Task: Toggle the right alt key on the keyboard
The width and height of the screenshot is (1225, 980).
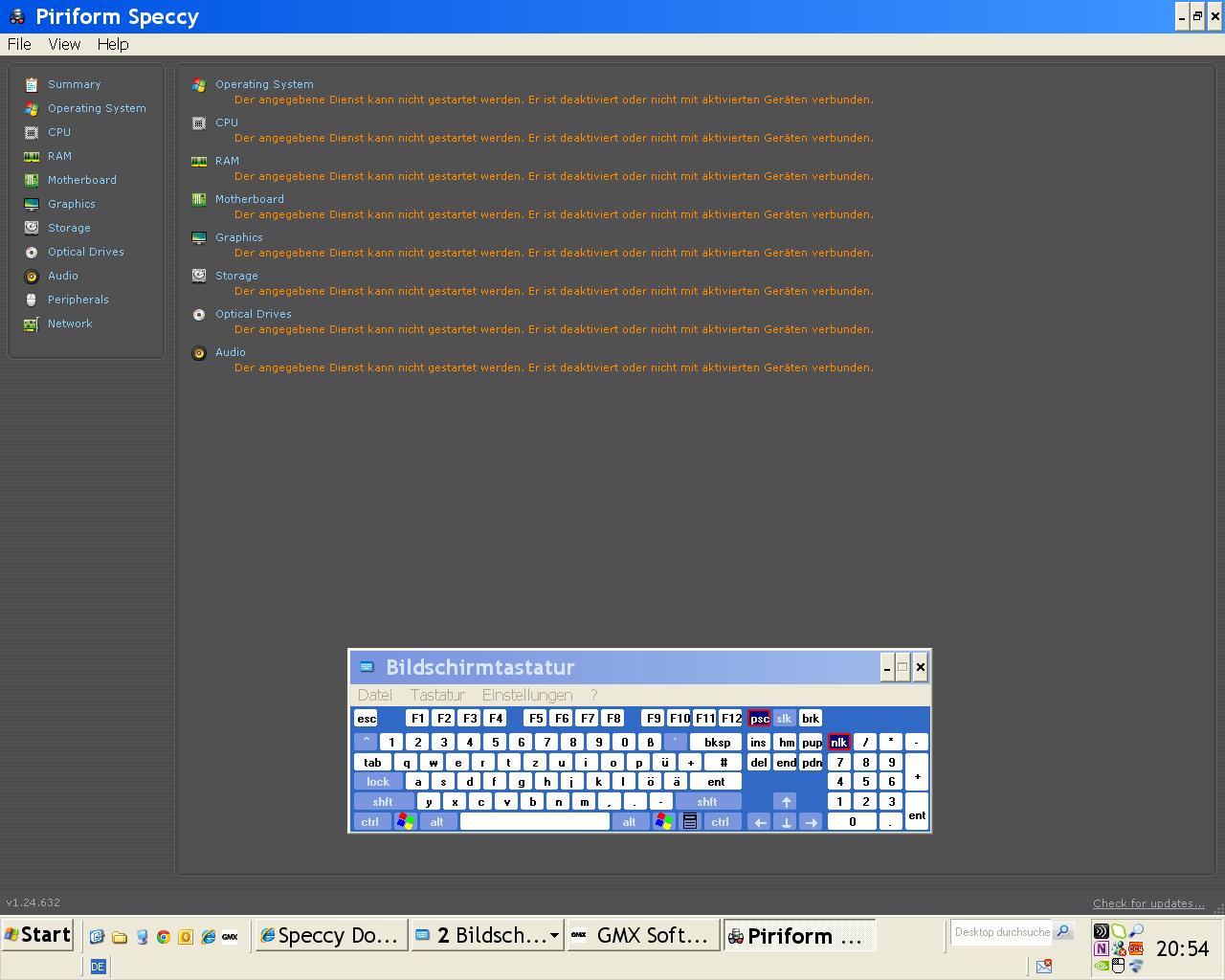Action: (x=630, y=822)
